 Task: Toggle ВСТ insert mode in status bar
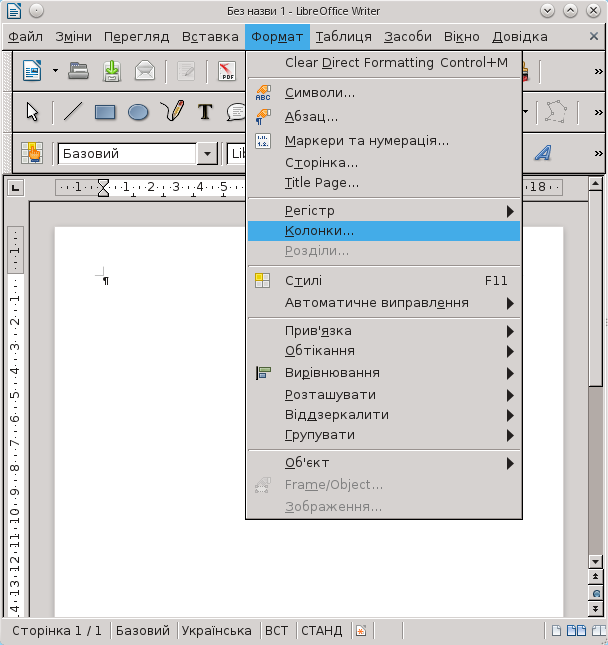(276, 631)
